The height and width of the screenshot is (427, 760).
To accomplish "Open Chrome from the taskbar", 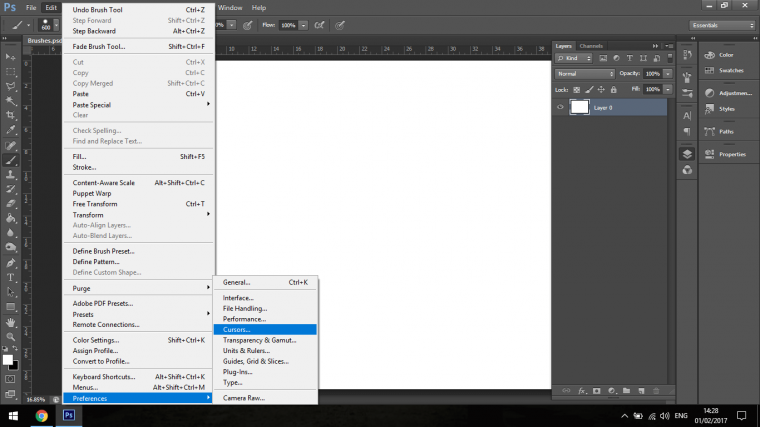I will pos(42,415).
